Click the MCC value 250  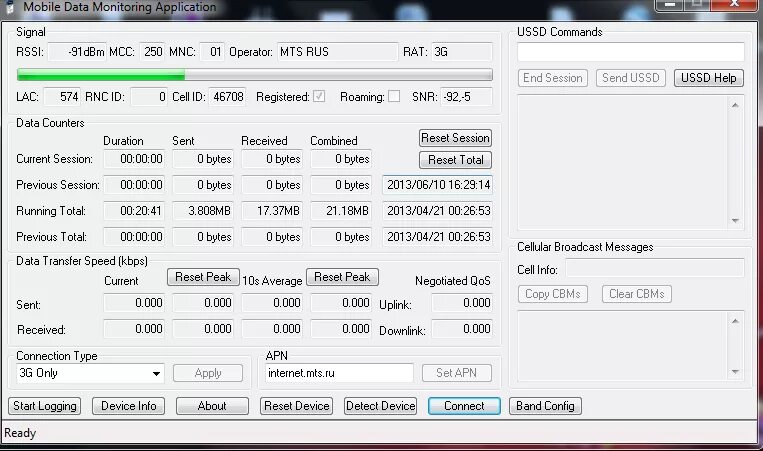[x=152, y=52]
